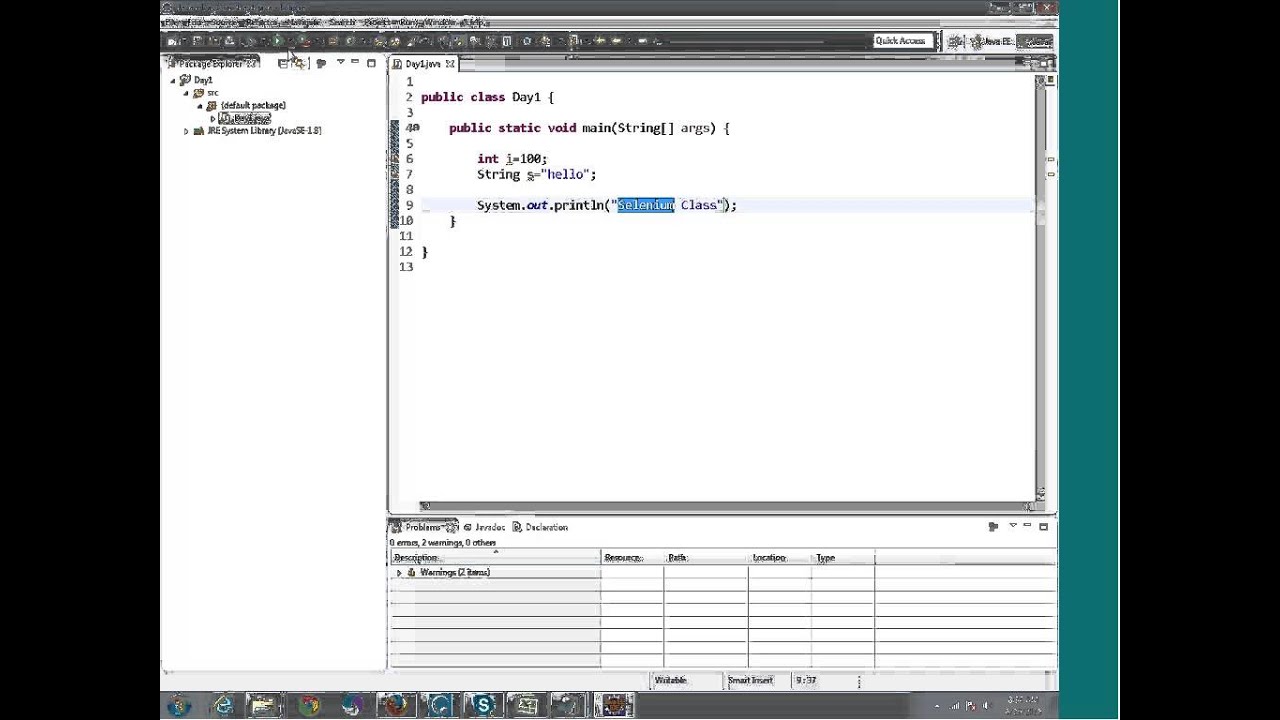The height and width of the screenshot is (720, 1280).
Task: Click the green Run toolbar icon
Action: [277, 41]
